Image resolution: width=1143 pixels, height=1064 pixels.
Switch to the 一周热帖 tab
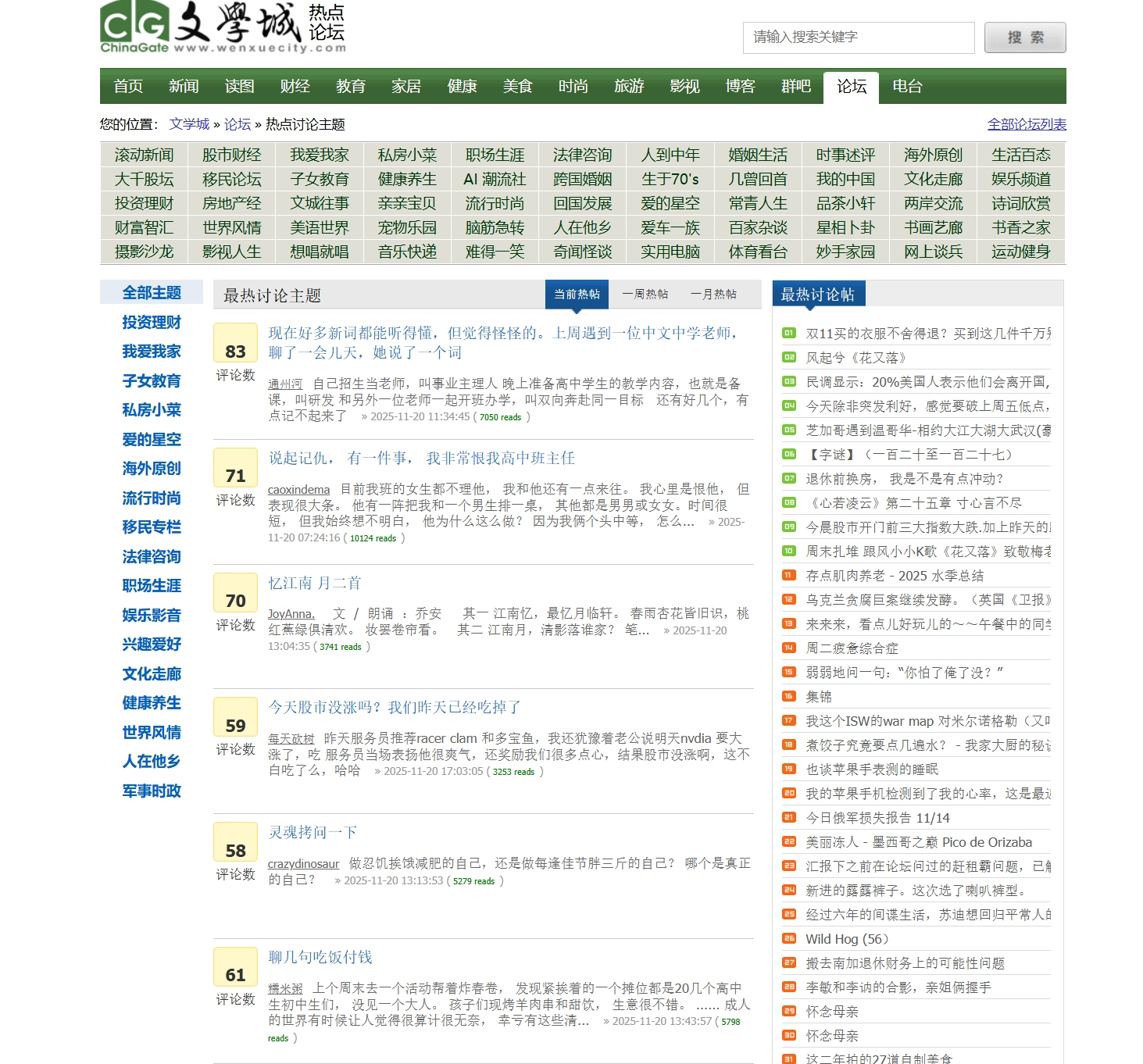click(645, 294)
